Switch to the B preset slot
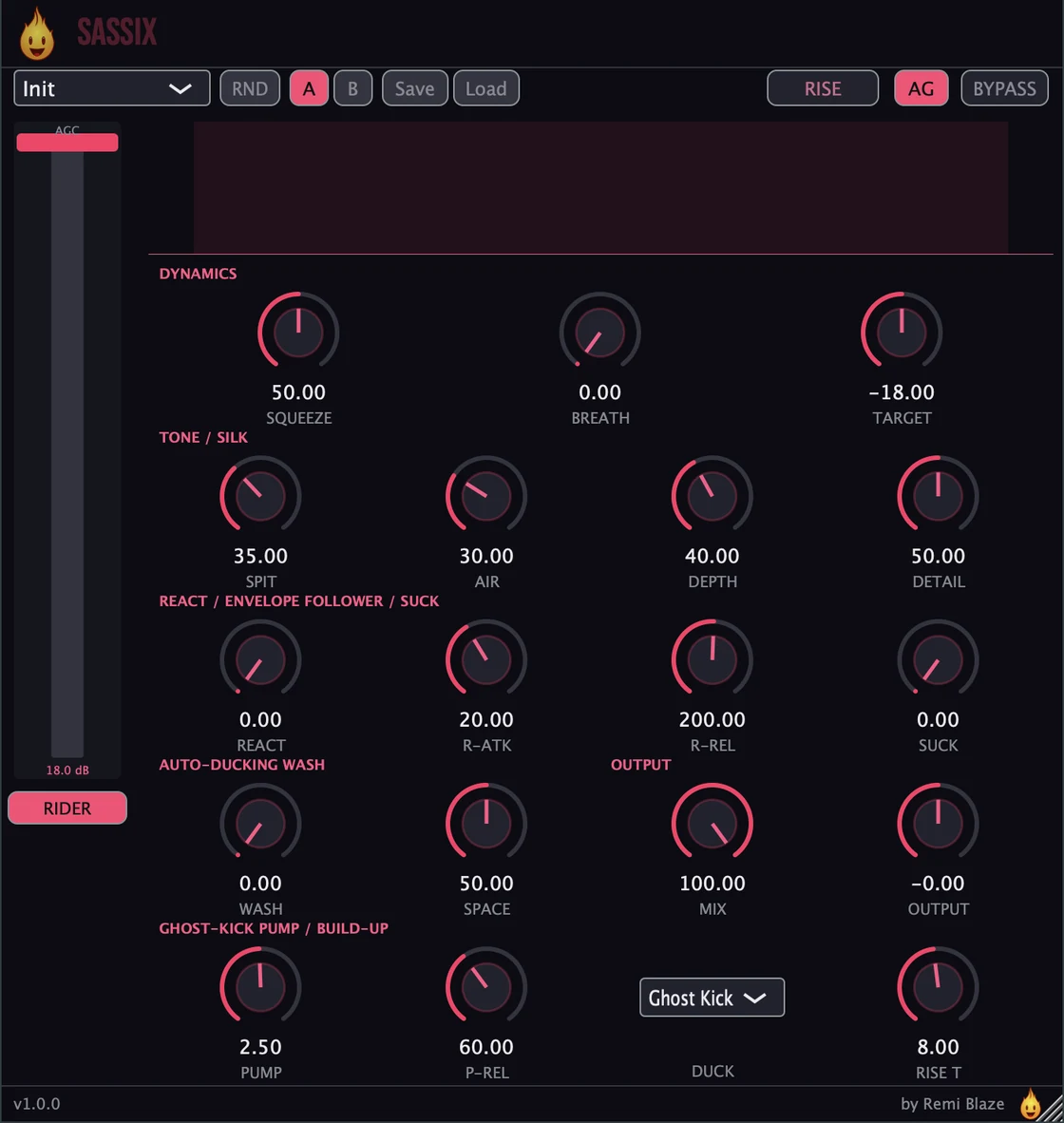The width and height of the screenshot is (1064, 1123). click(353, 88)
